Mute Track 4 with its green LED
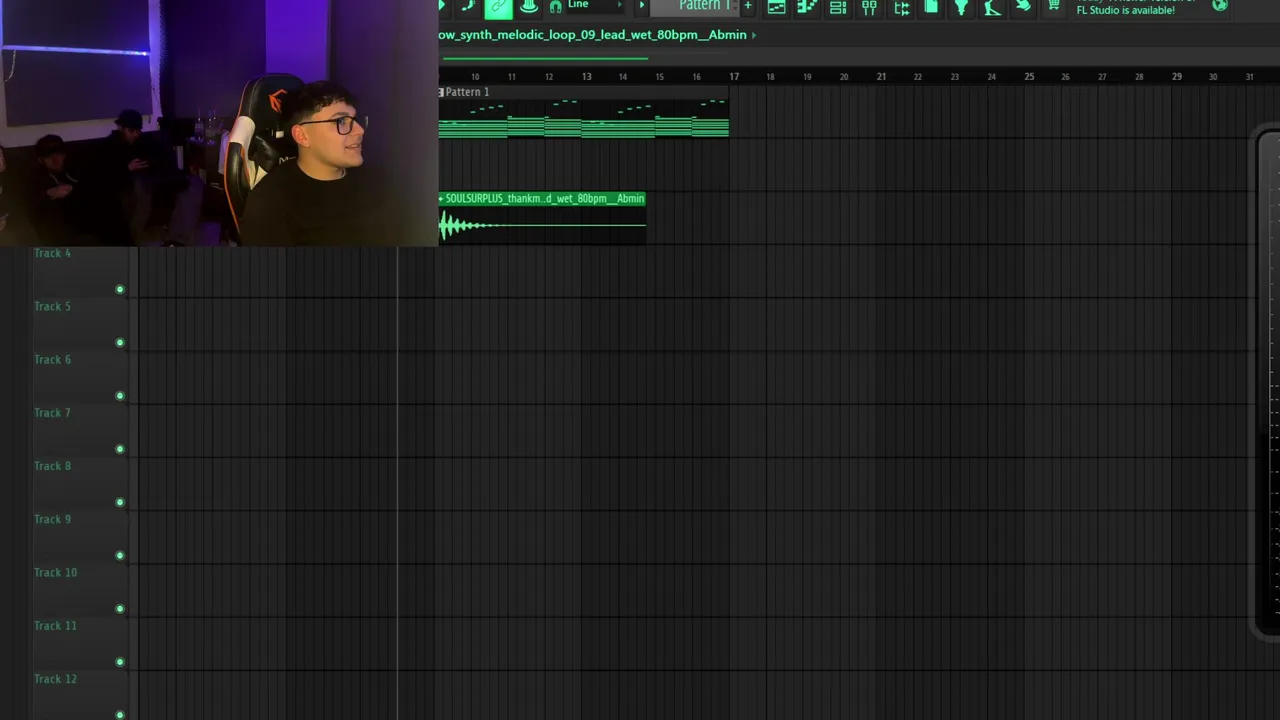Image resolution: width=1280 pixels, height=720 pixels. (x=120, y=290)
